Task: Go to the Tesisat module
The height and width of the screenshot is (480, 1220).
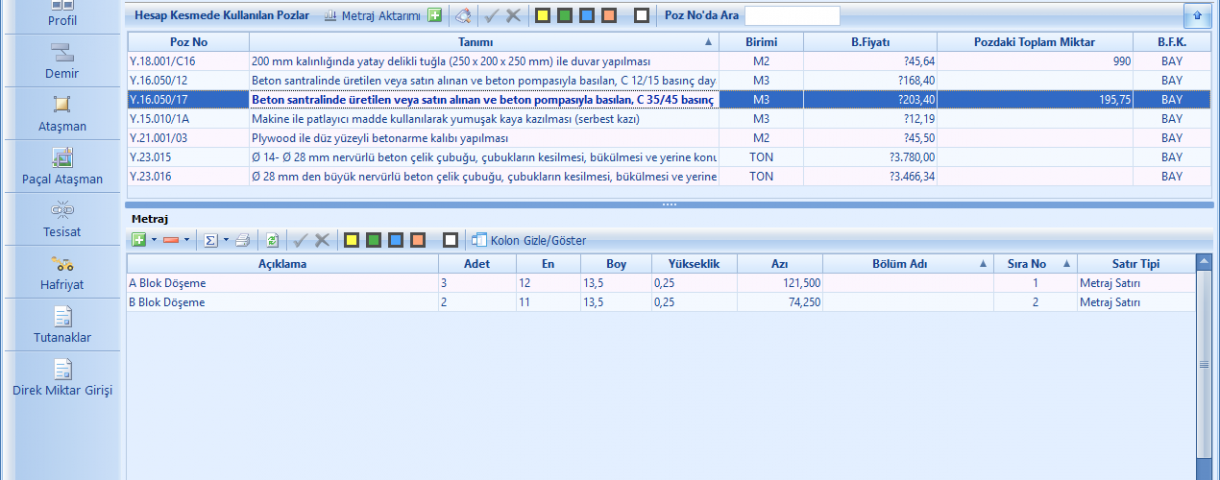Action: pos(61,218)
